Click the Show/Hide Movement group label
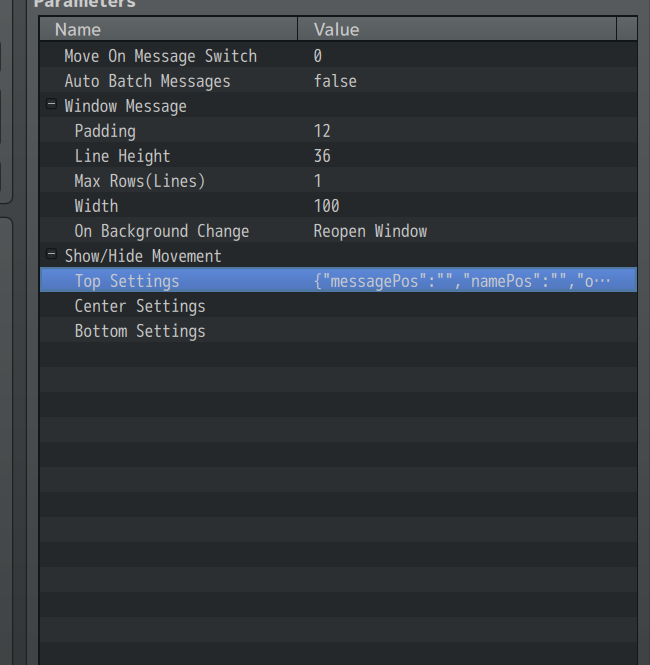 point(143,256)
